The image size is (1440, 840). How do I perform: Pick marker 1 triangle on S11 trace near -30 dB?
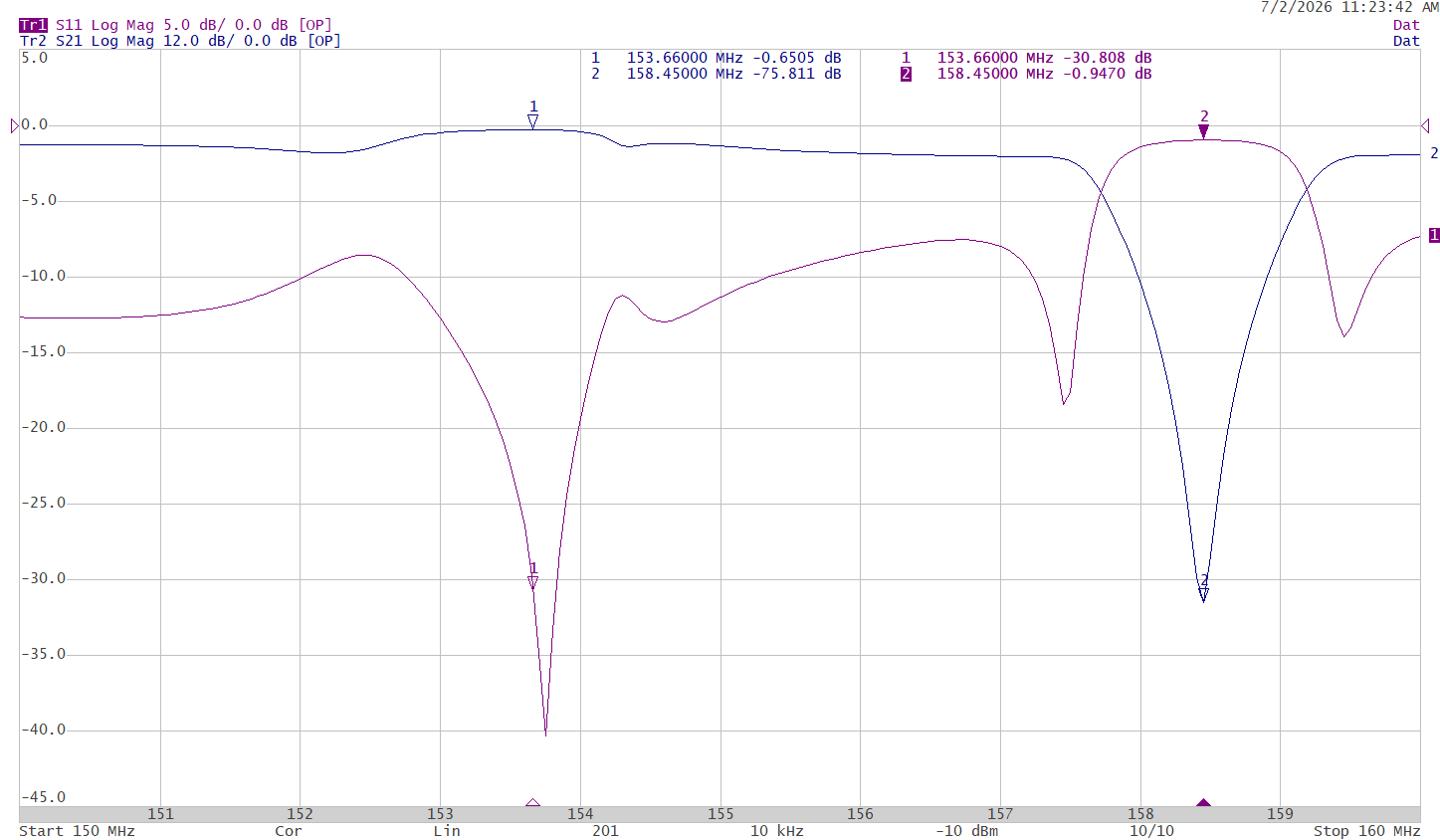533,582
